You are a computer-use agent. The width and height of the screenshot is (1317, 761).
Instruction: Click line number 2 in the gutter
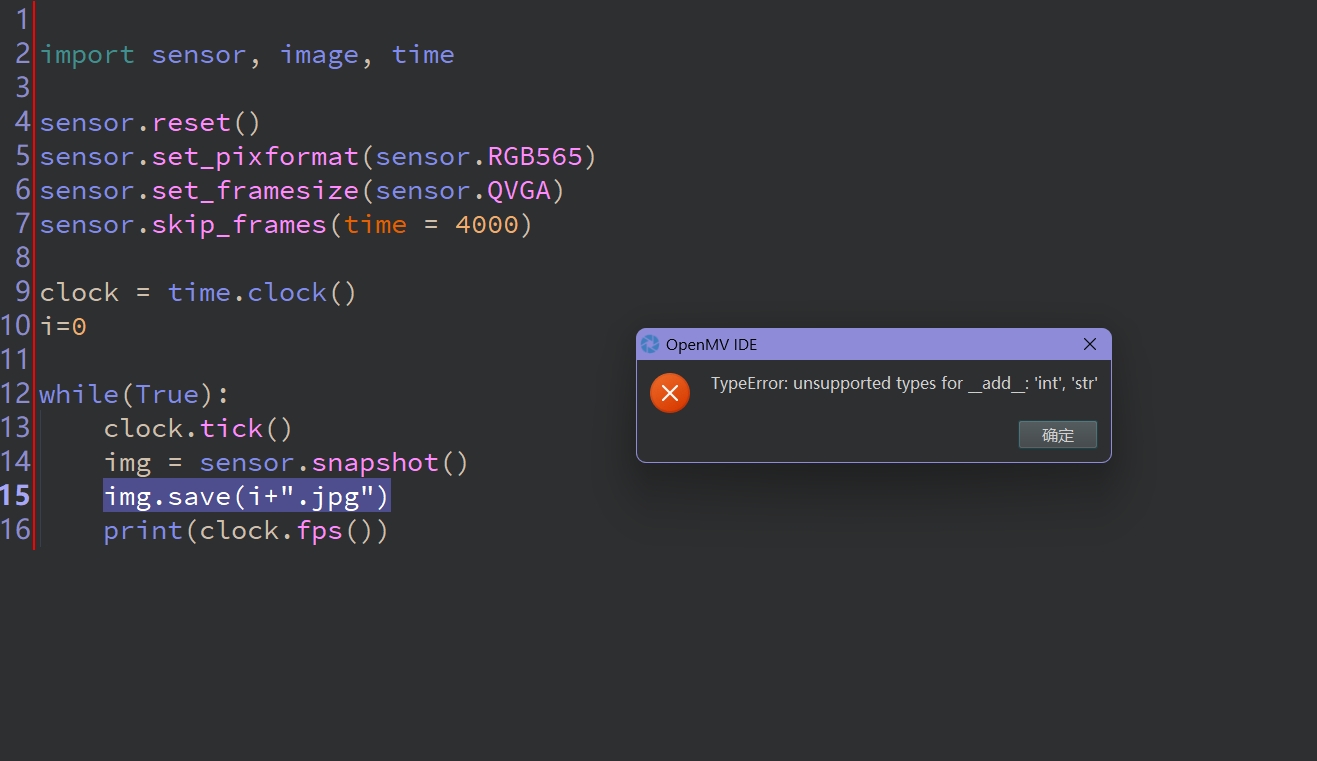(23, 54)
